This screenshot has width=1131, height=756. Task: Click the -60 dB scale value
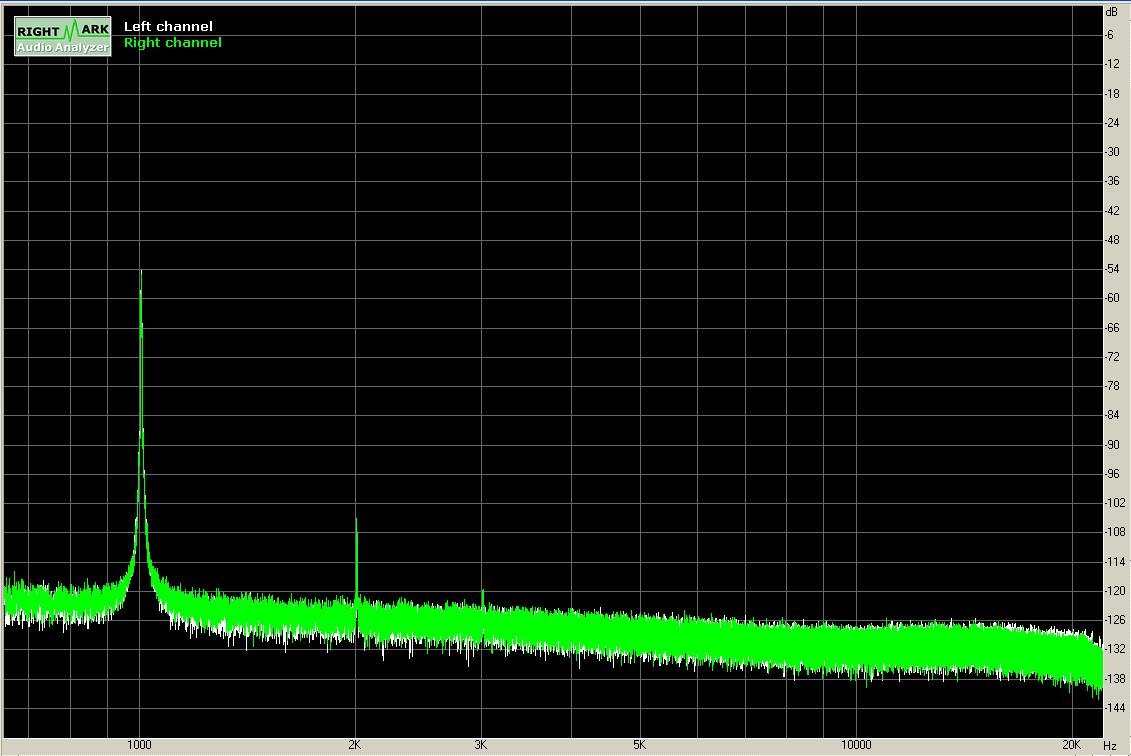1112,298
